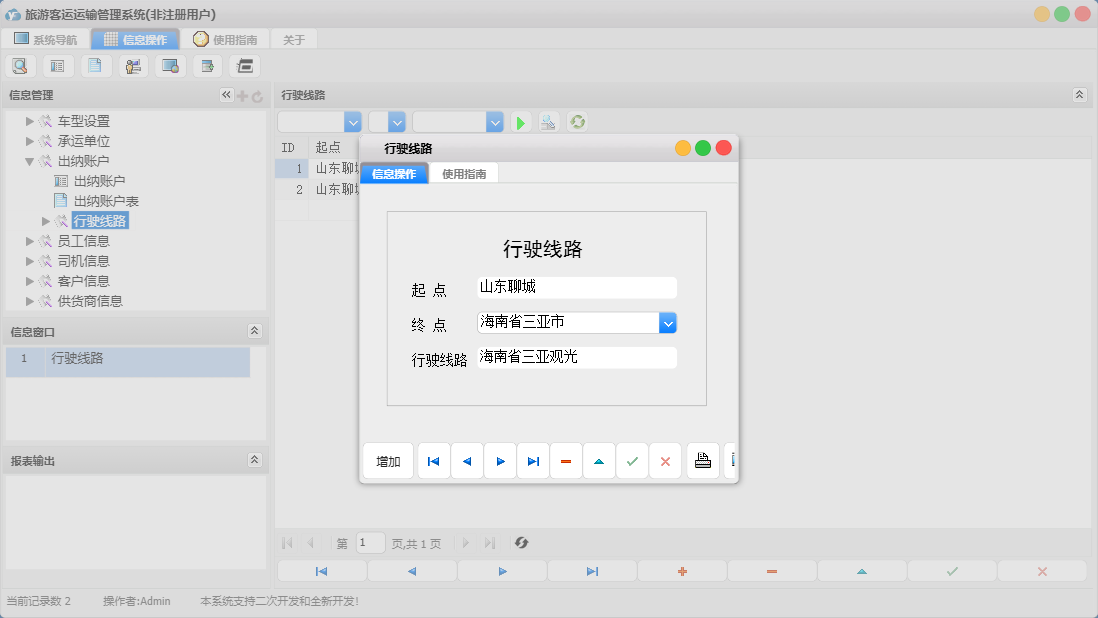Click the print icon in the dialog toolbar
The width and height of the screenshot is (1098, 618).
[x=702, y=461]
